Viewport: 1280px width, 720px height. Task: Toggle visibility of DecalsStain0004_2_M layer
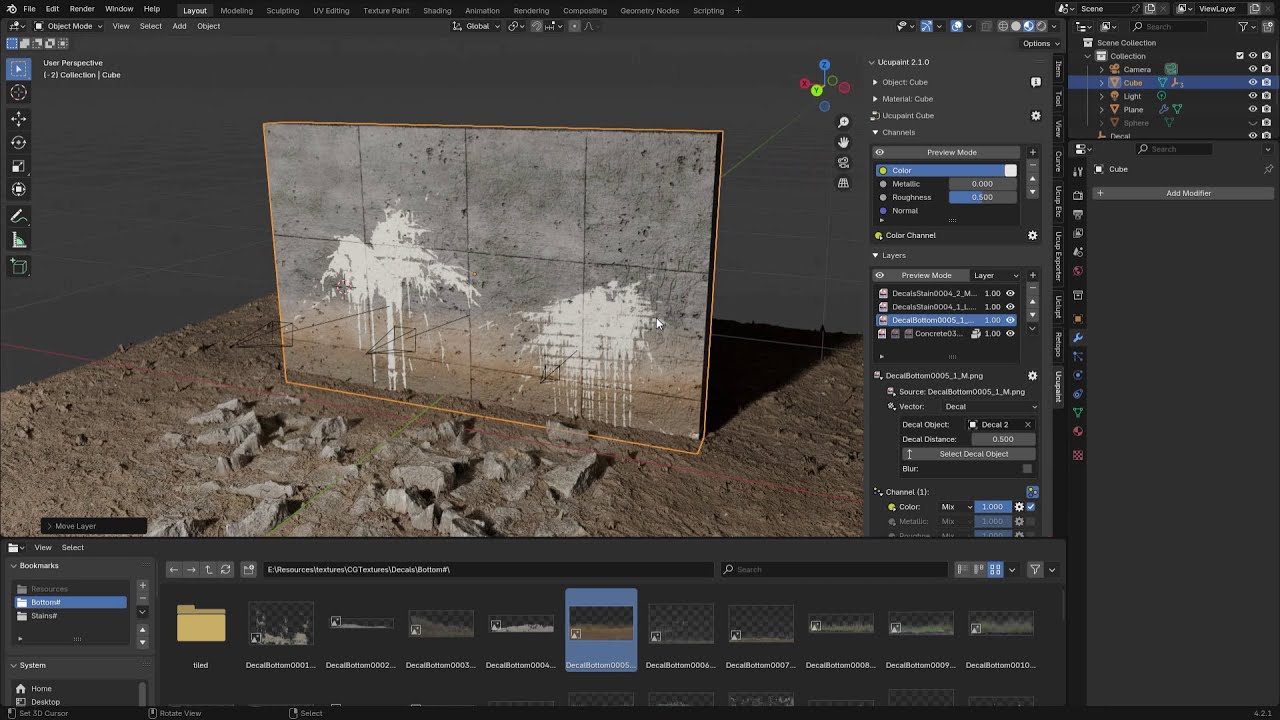[1010, 294]
